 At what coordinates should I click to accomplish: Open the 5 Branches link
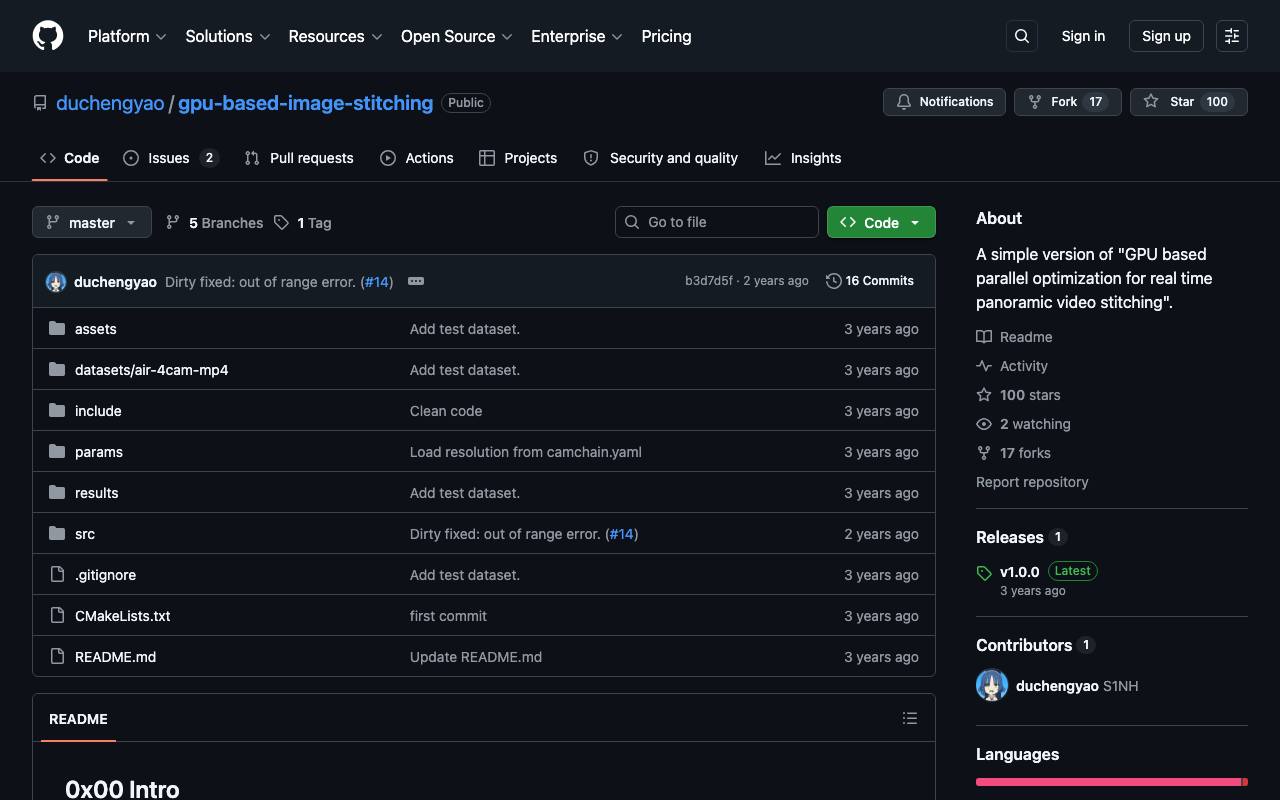(x=214, y=223)
